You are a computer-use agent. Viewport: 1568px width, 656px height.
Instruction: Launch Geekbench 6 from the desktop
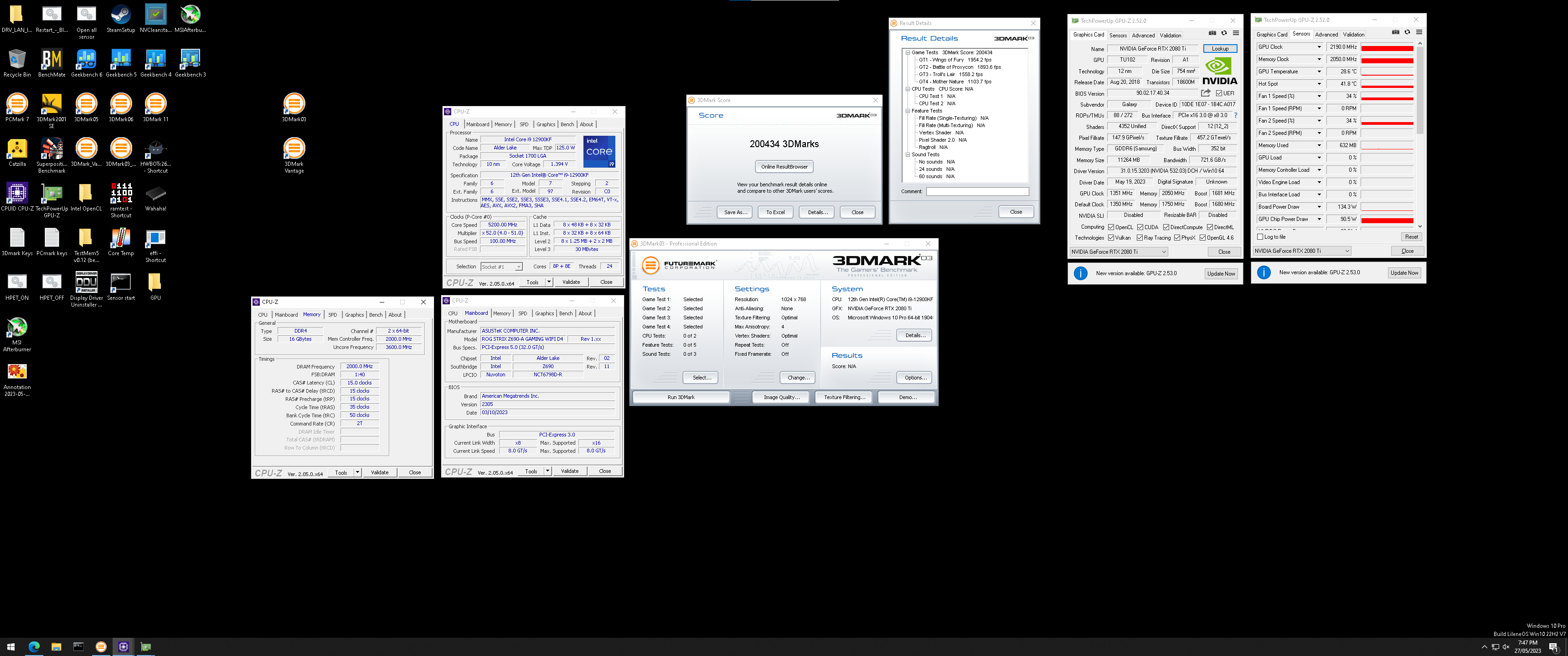tap(87, 63)
